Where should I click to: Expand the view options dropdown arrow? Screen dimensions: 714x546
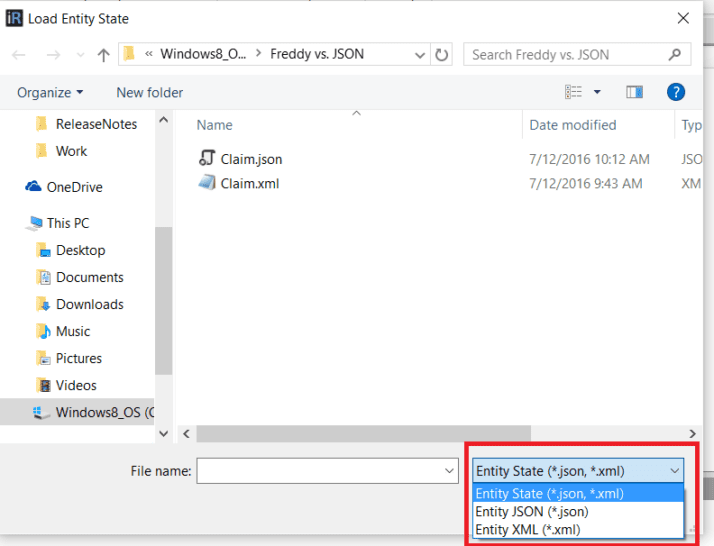point(598,92)
